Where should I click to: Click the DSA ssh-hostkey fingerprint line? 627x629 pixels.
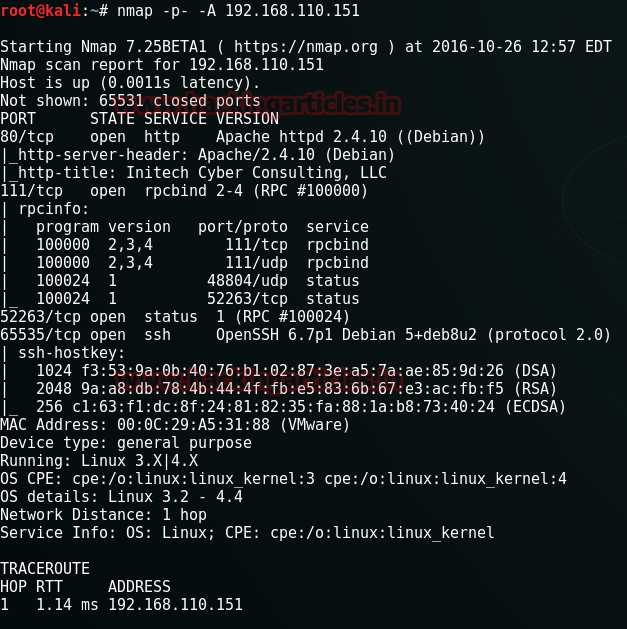[x=297, y=371]
